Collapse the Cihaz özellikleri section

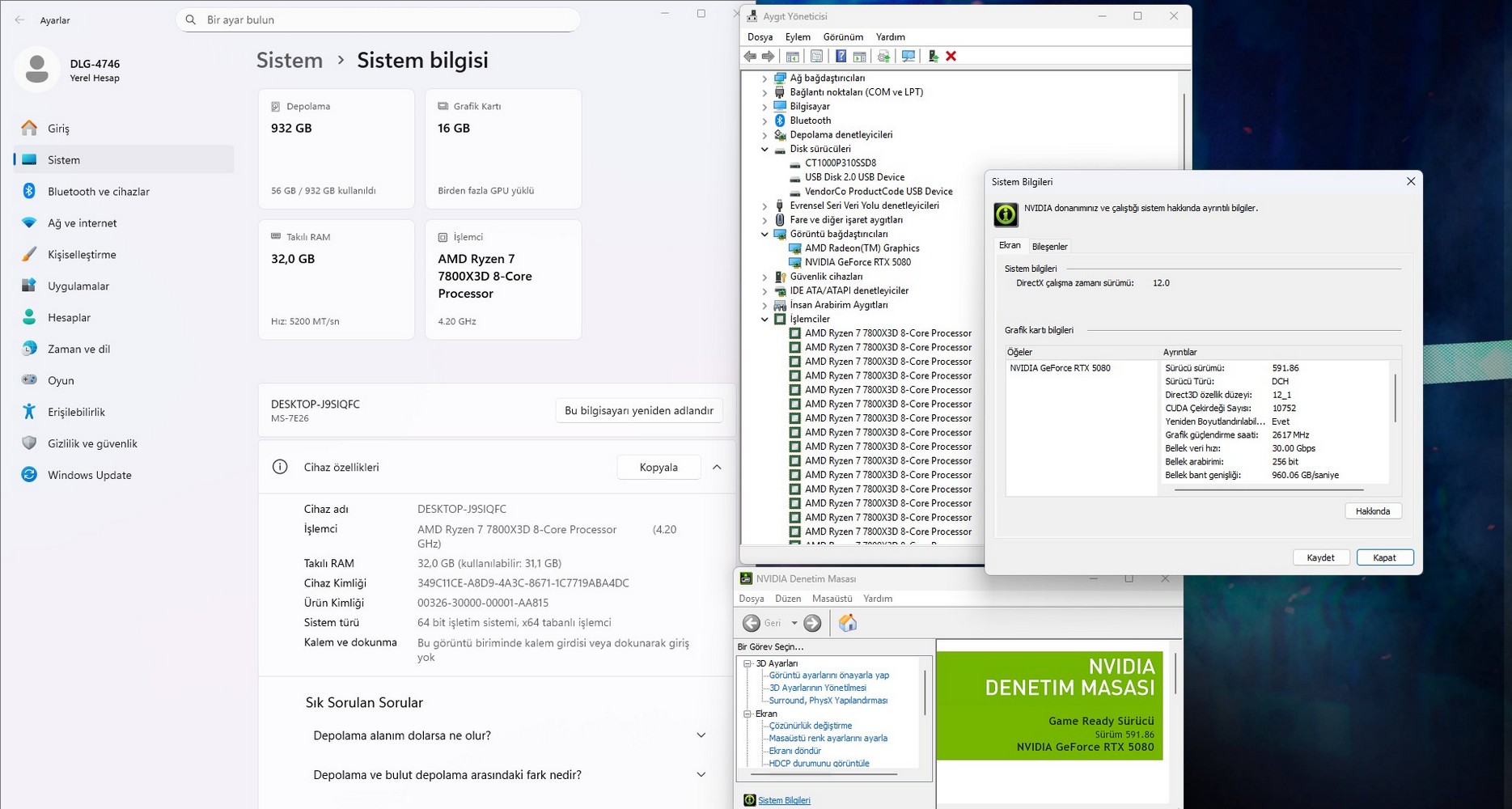(x=717, y=468)
